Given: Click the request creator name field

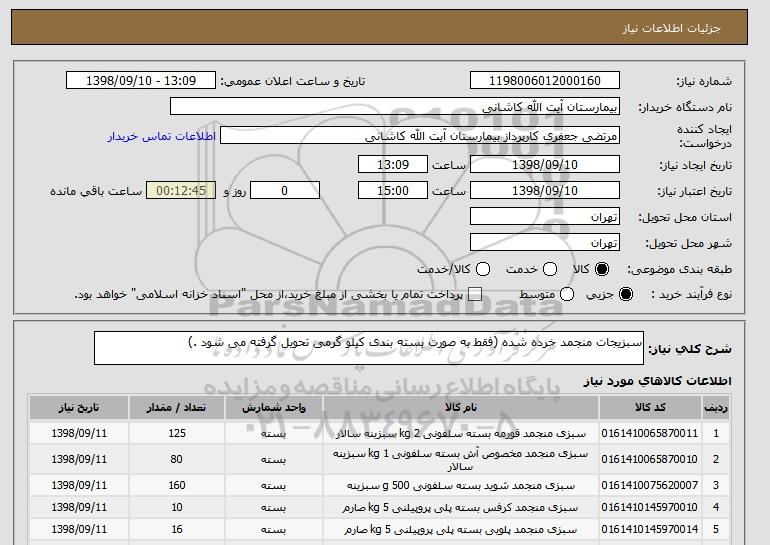Looking at the screenshot, I should (420, 136).
